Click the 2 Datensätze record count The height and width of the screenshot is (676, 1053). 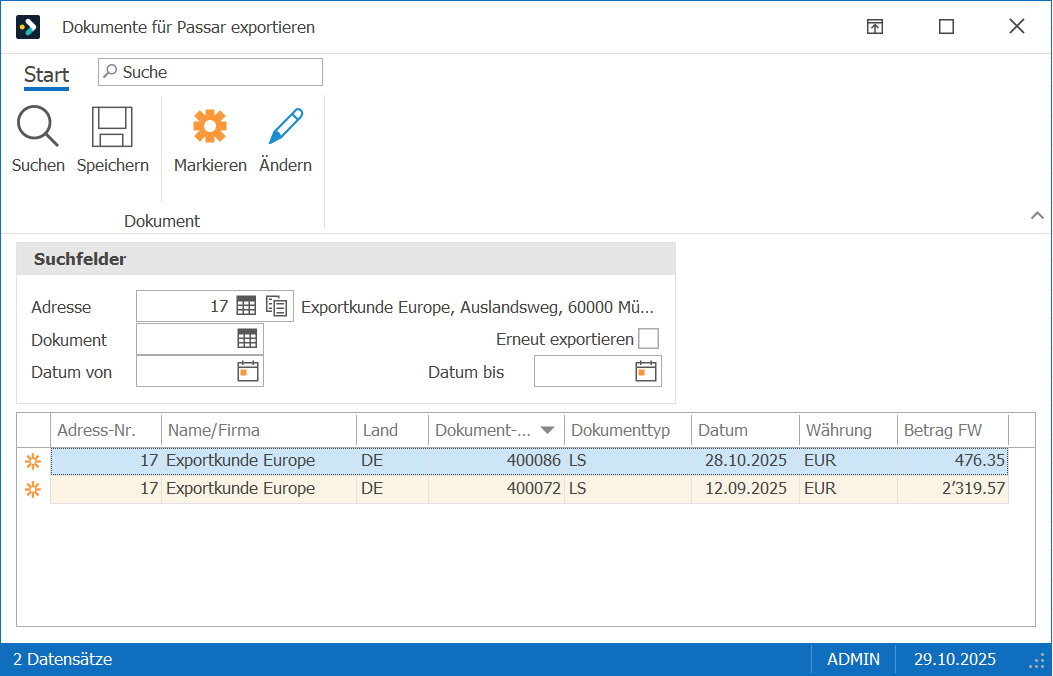pos(62,659)
